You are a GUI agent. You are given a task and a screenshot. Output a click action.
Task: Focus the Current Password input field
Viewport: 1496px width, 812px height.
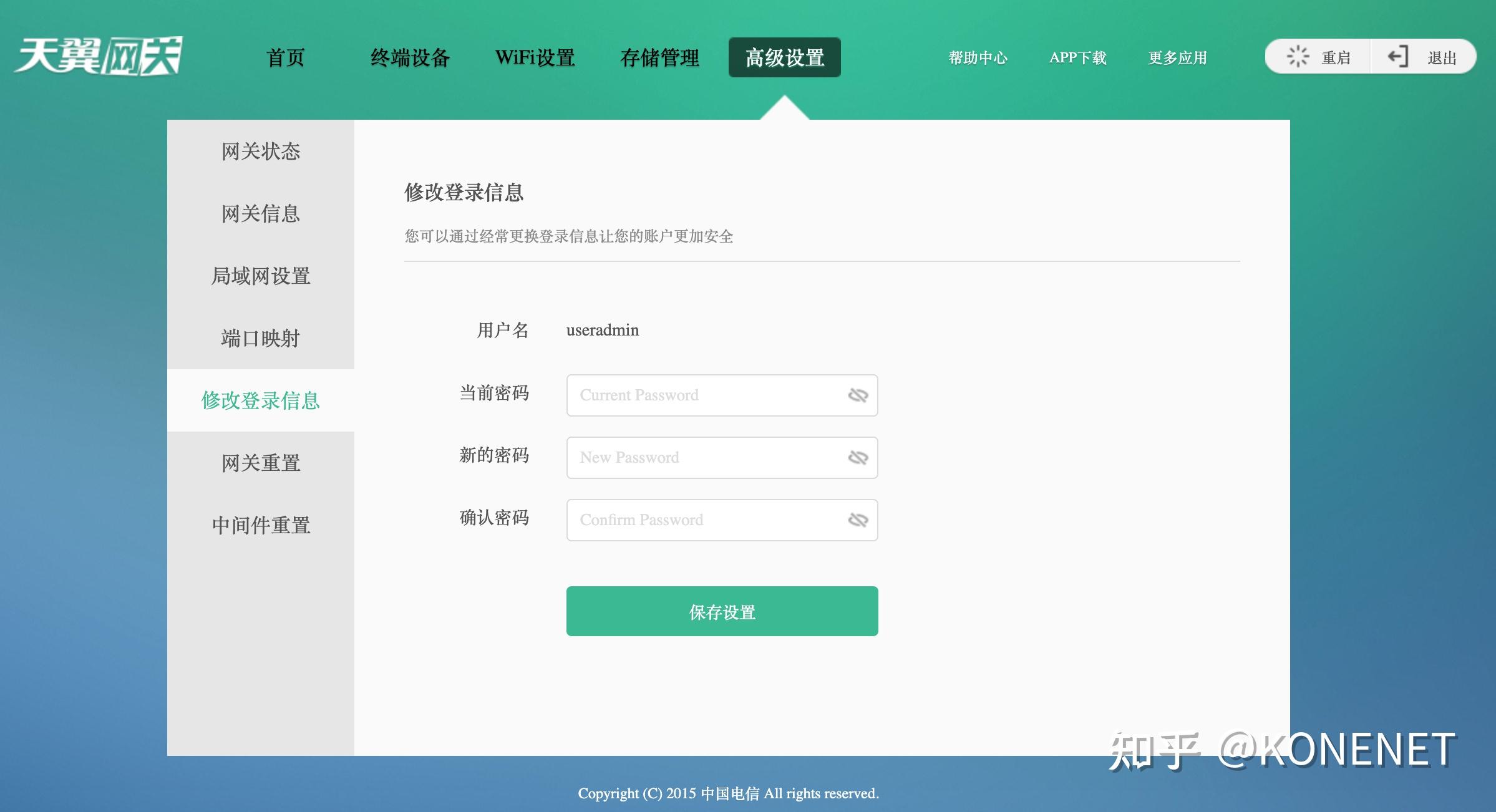(722, 395)
